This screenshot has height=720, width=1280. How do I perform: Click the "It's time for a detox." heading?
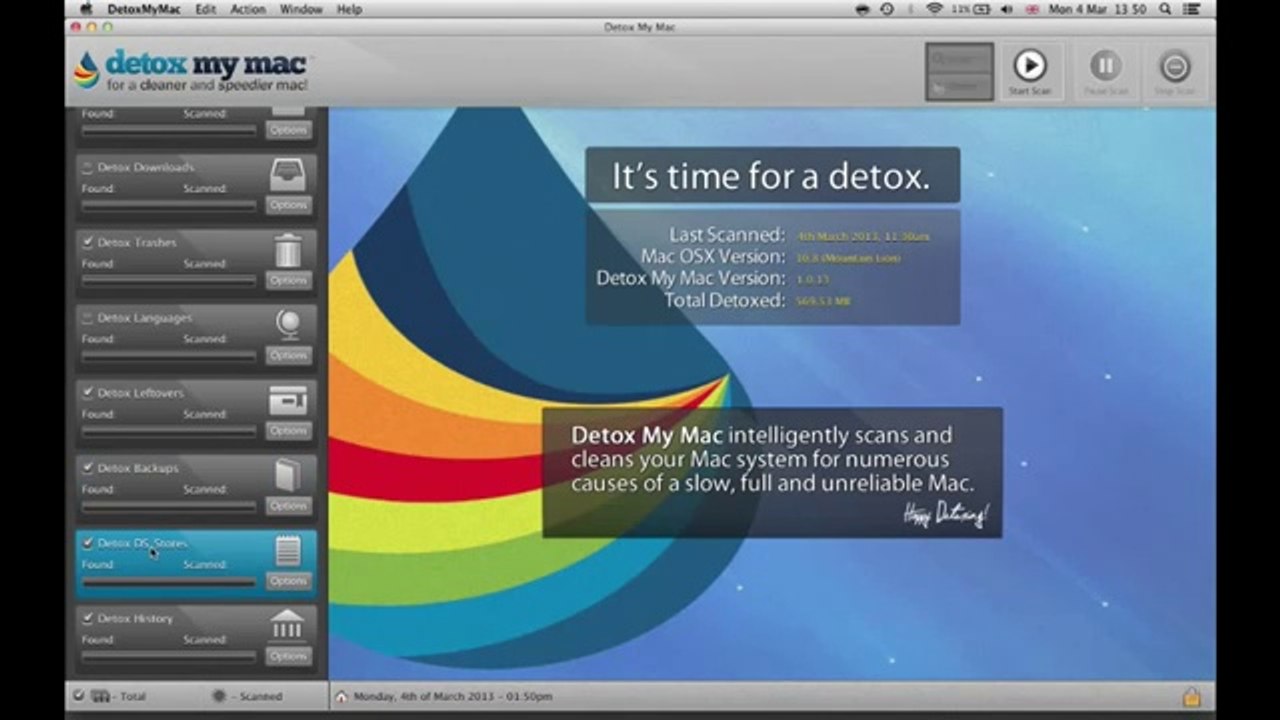click(x=771, y=176)
